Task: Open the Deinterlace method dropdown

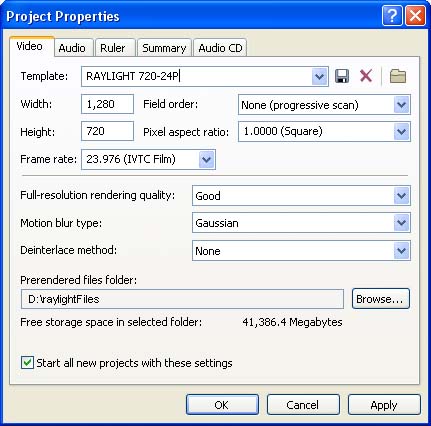Action: [401, 251]
